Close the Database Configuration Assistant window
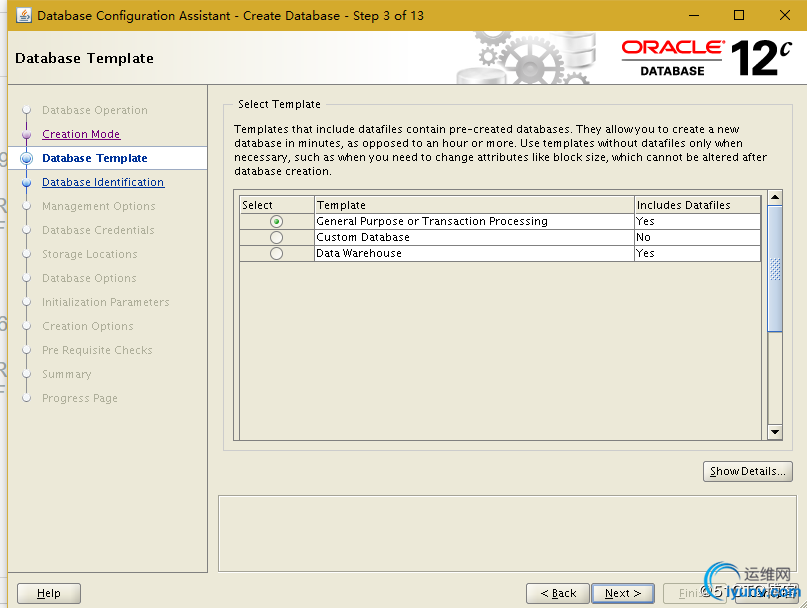 pyautogui.click(x=785, y=15)
